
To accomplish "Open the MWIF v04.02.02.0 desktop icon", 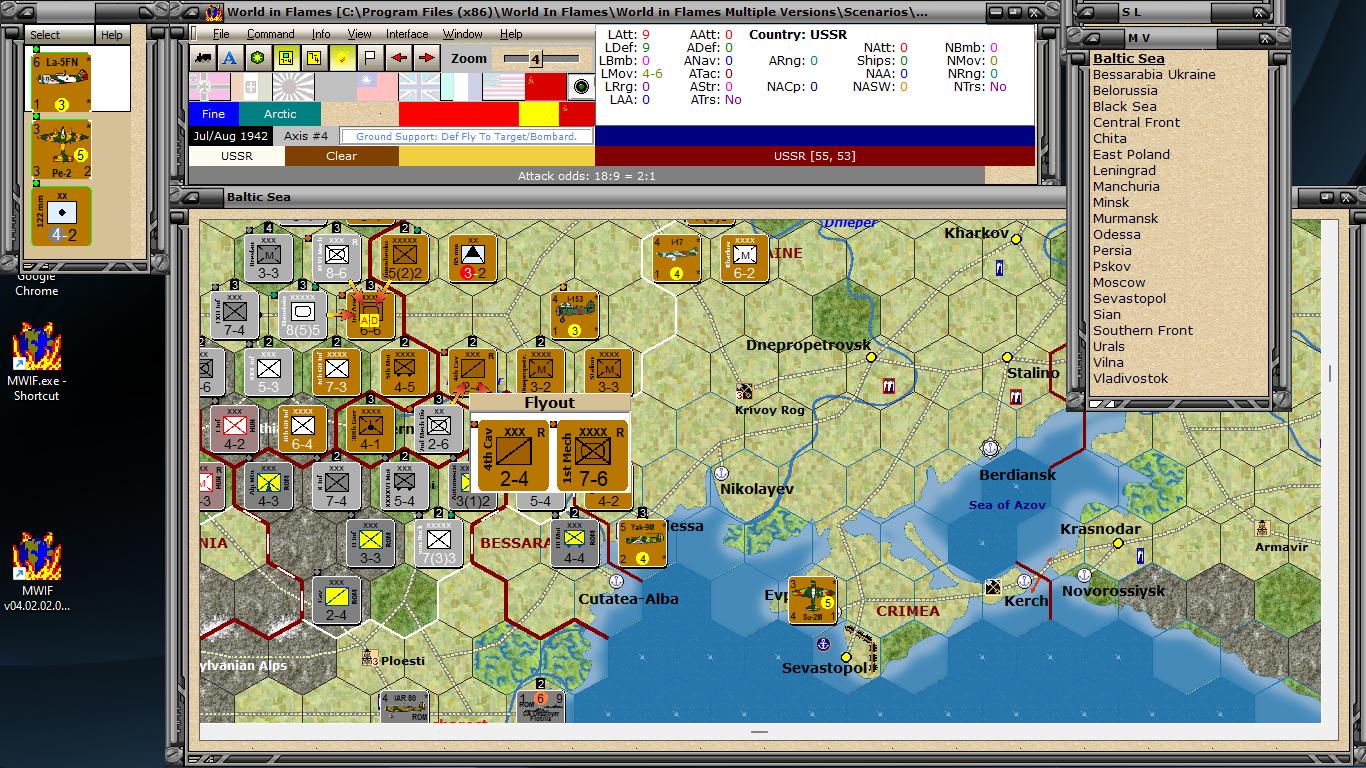I will coord(37,570).
